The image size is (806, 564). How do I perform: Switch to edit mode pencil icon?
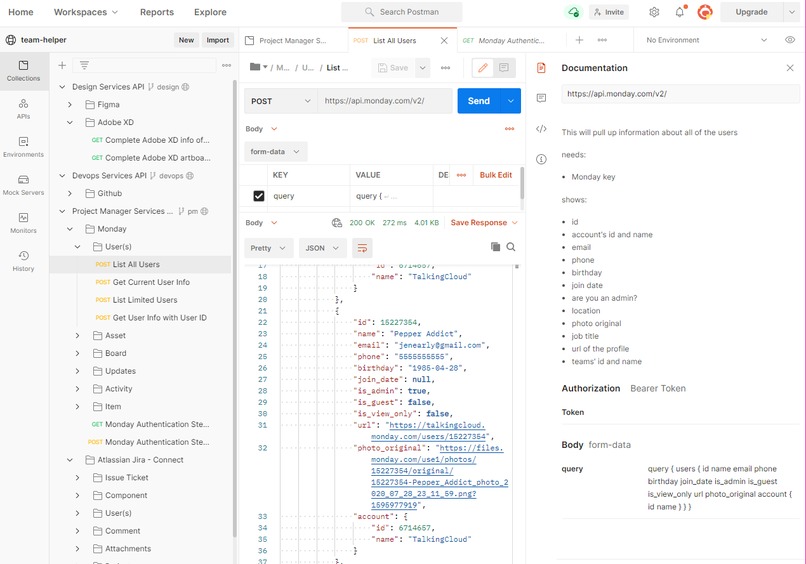483,68
